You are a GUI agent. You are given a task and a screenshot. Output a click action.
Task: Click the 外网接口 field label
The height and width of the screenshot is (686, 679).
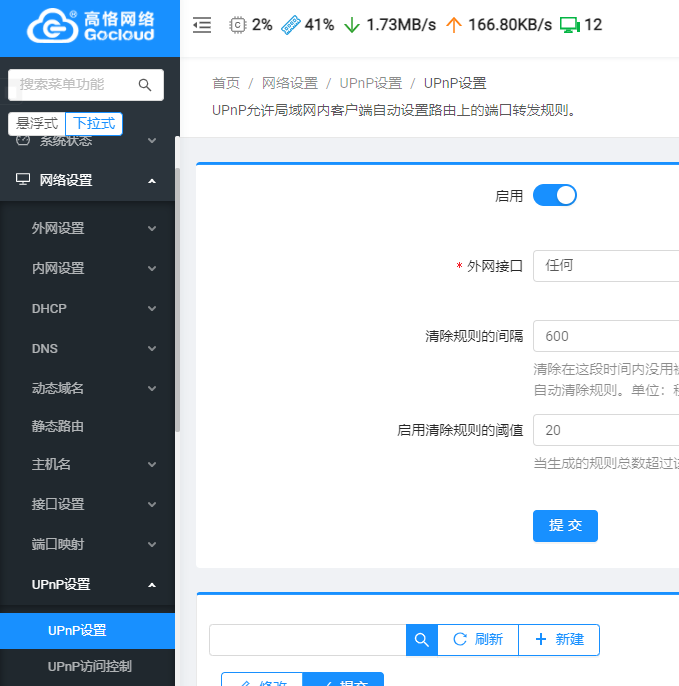pos(495,266)
